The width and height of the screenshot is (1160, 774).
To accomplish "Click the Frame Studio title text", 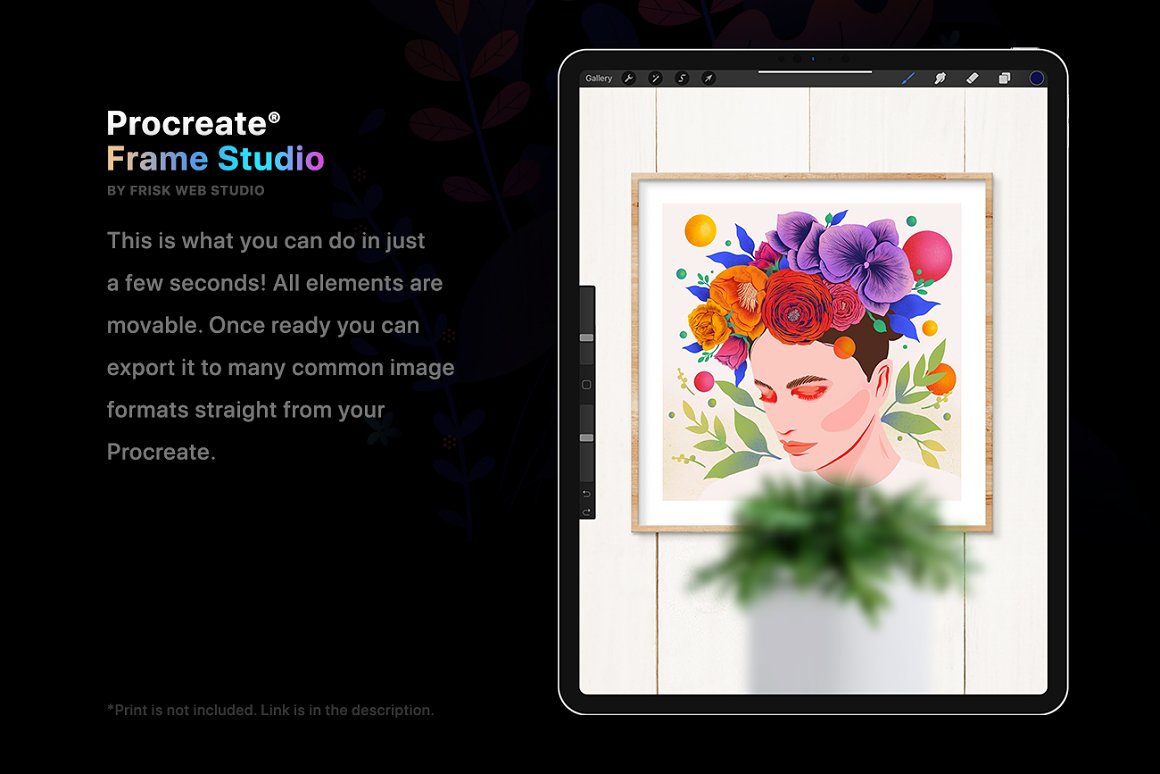I will pos(215,159).
